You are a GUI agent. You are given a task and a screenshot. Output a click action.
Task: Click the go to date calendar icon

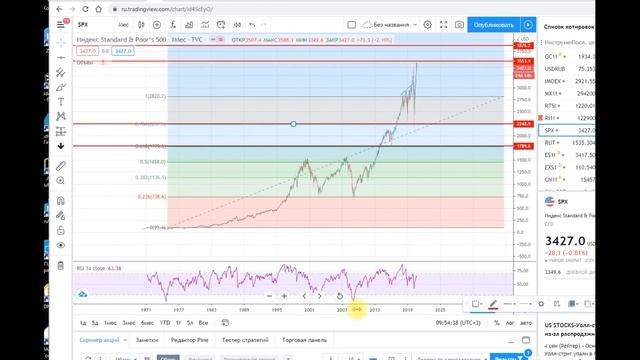click(x=225, y=323)
